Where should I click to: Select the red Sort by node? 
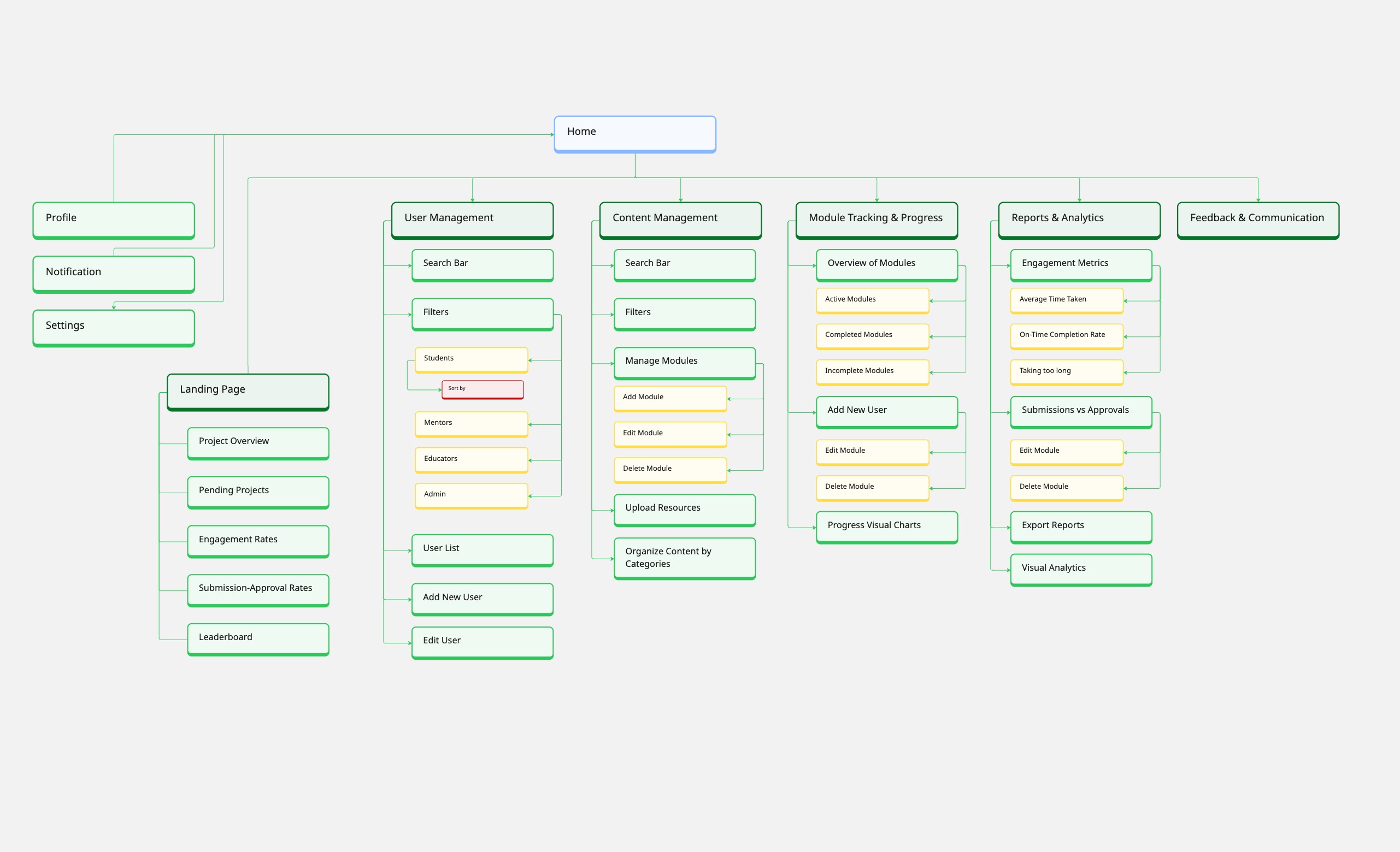tap(483, 389)
